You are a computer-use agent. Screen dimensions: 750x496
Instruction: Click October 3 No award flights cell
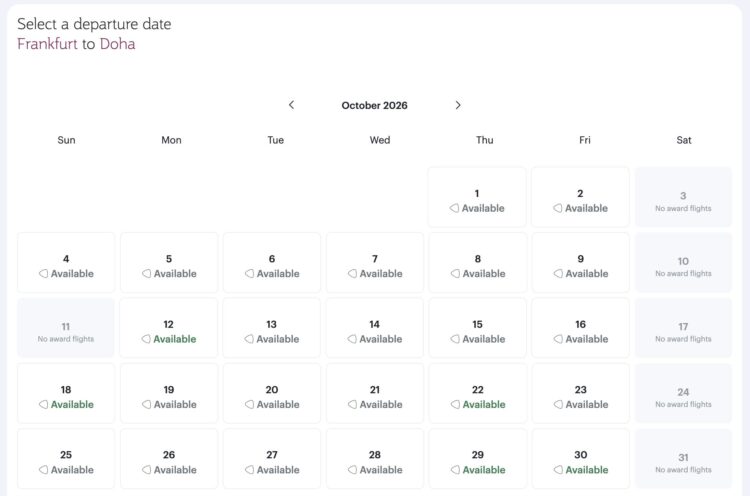point(683,197)
